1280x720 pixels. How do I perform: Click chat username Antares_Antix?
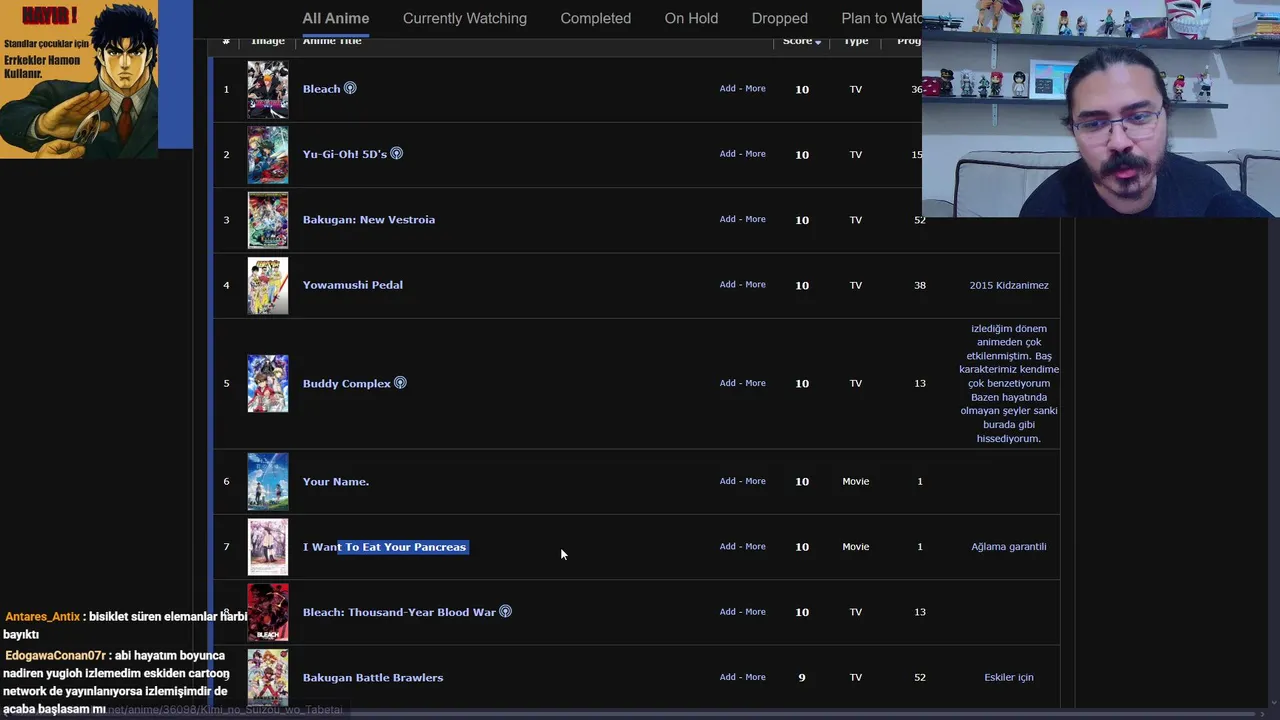[42, 617]
